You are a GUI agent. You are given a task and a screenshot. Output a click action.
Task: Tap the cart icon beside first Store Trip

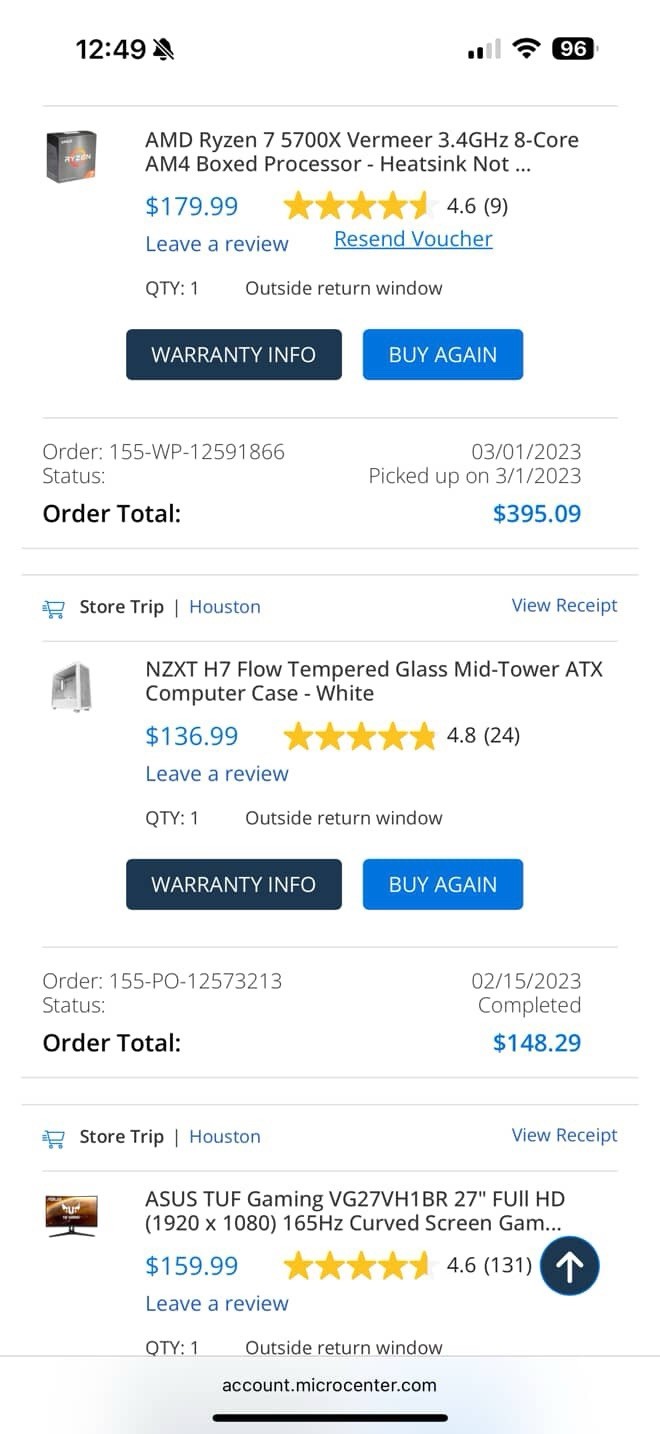53,608
